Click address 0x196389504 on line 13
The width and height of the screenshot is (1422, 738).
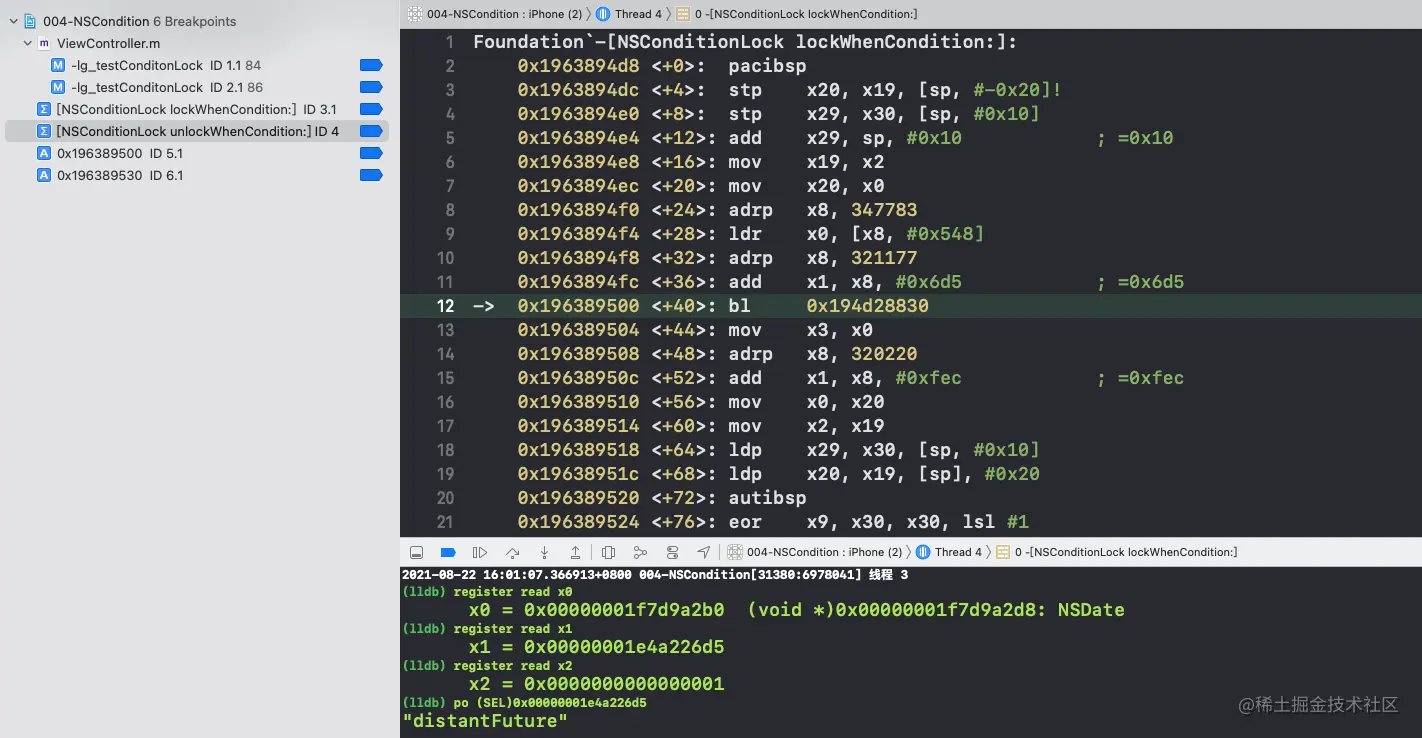coord(578,330)
